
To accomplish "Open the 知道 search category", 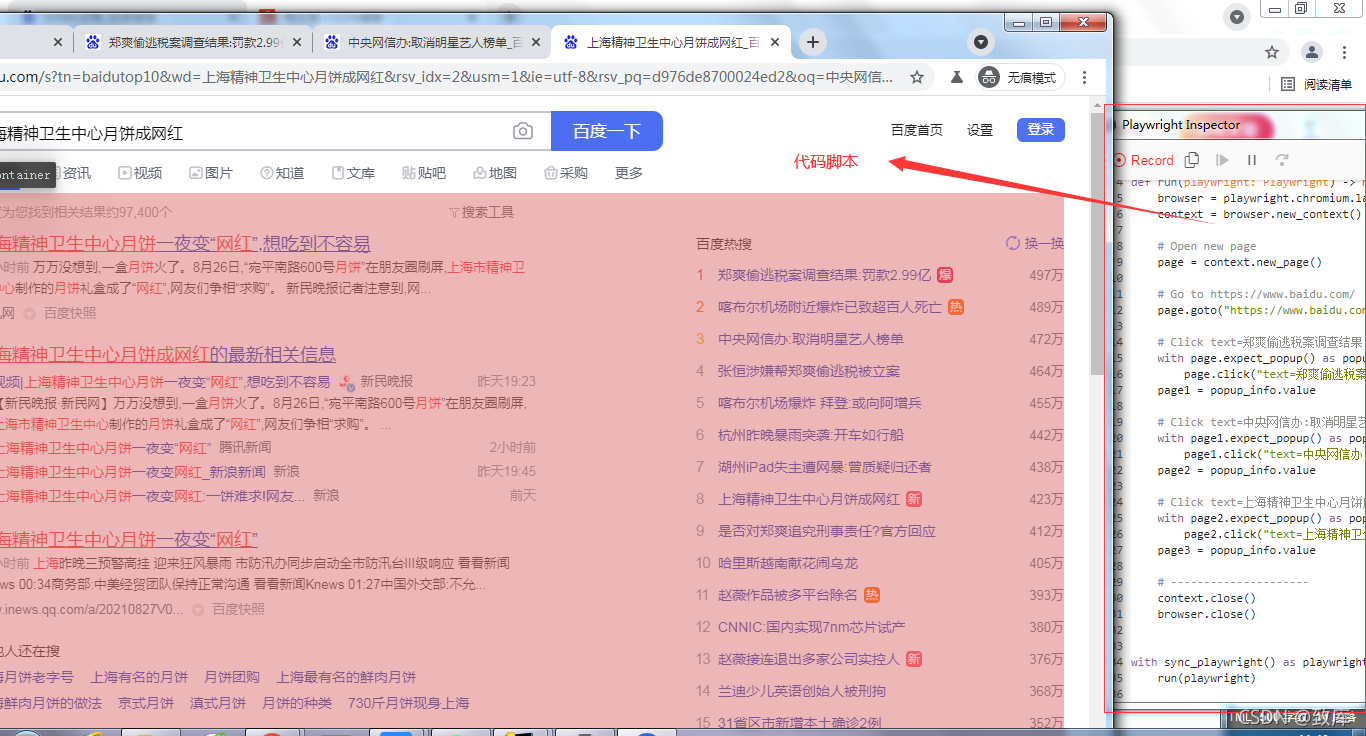I will point(282,173).
